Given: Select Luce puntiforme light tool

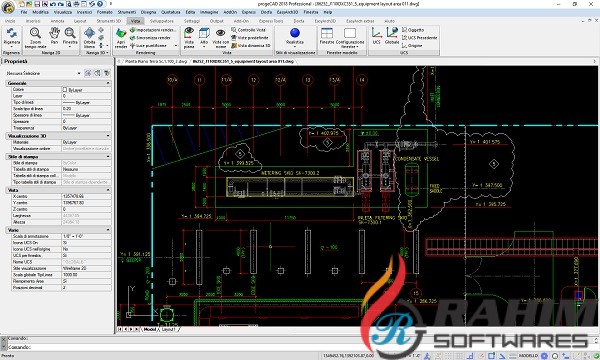Looking at the screenshot, I should (148, 46).
